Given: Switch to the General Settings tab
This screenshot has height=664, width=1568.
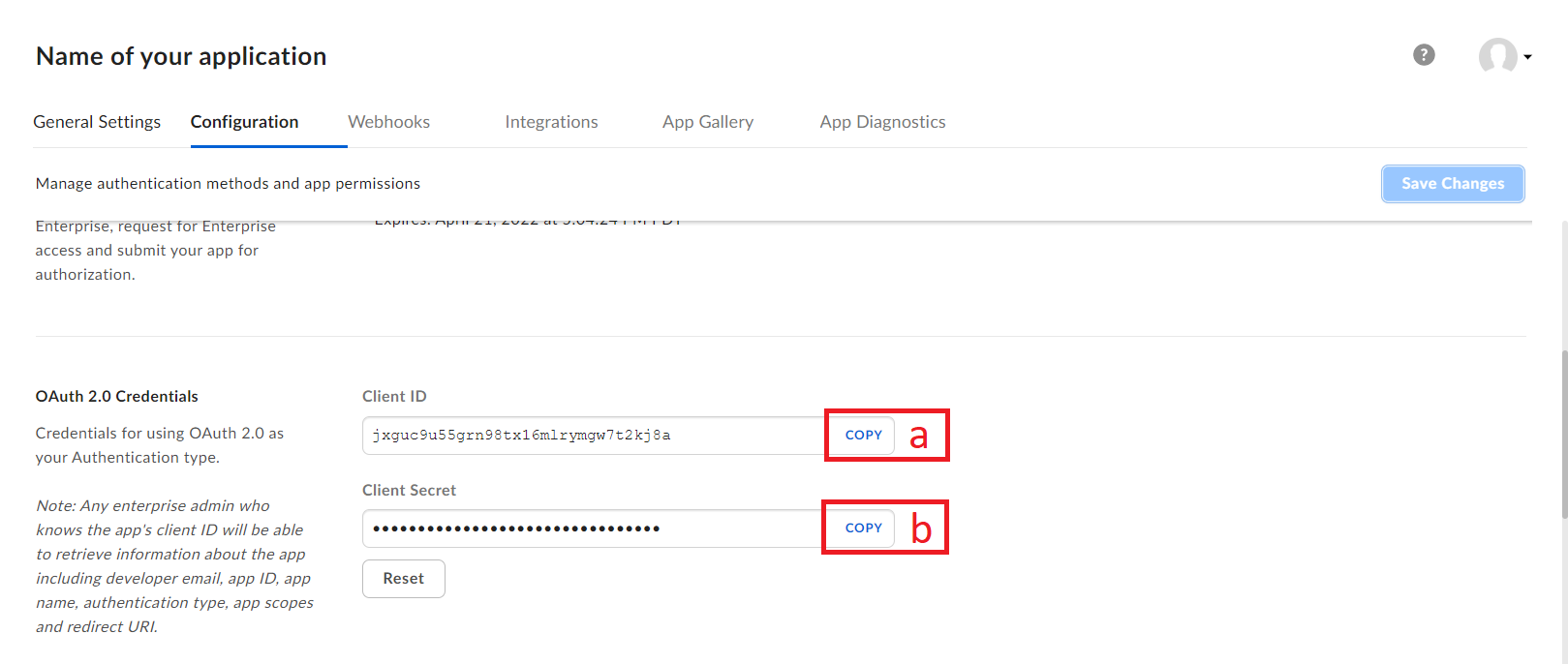Looking at the screenshot, I should (x=97, y=122).
